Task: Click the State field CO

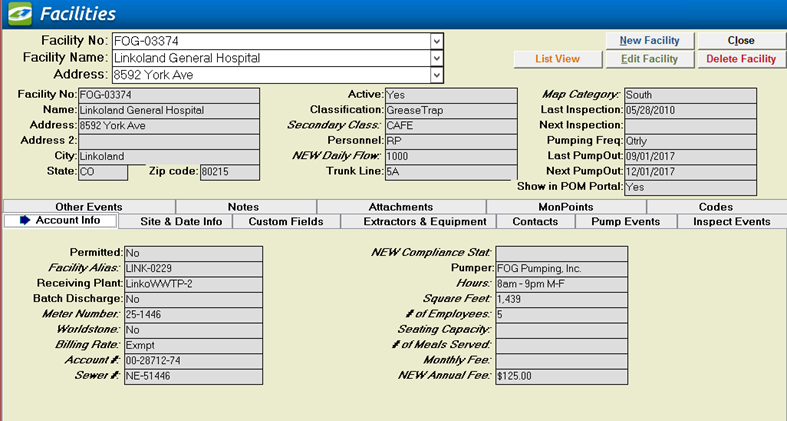Action: tap(103, 172)
